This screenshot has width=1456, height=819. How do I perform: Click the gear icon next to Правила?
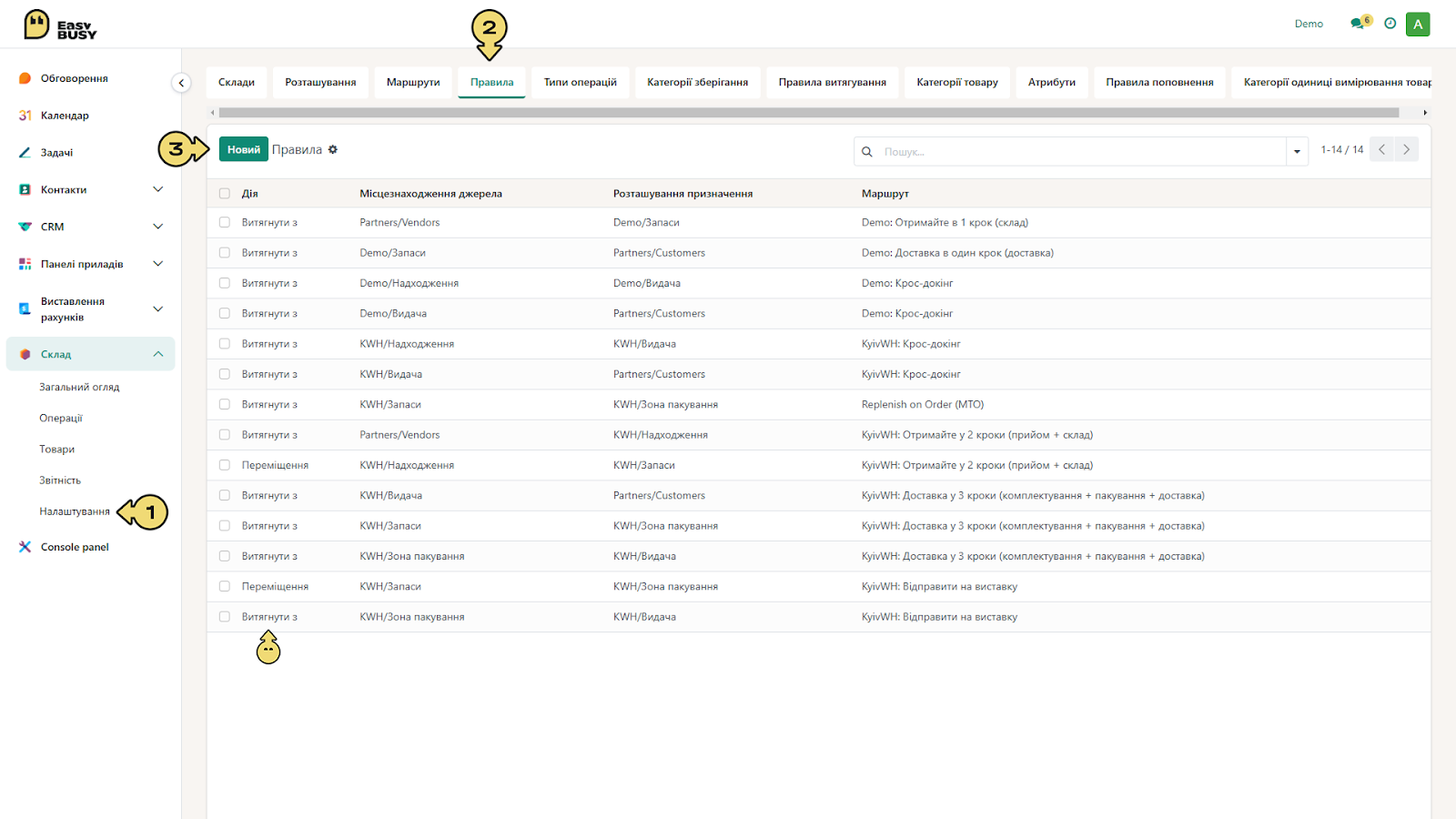333,149
